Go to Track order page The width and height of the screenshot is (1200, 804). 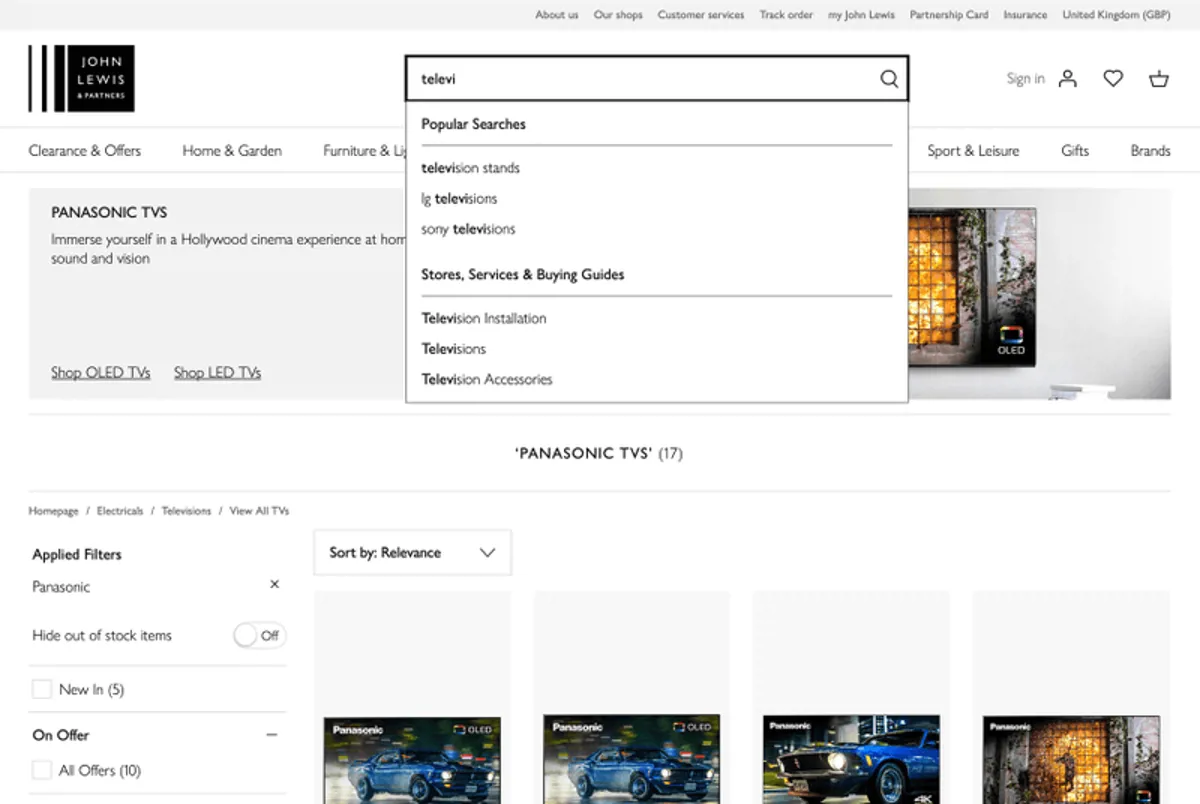(x=785, y=15)
